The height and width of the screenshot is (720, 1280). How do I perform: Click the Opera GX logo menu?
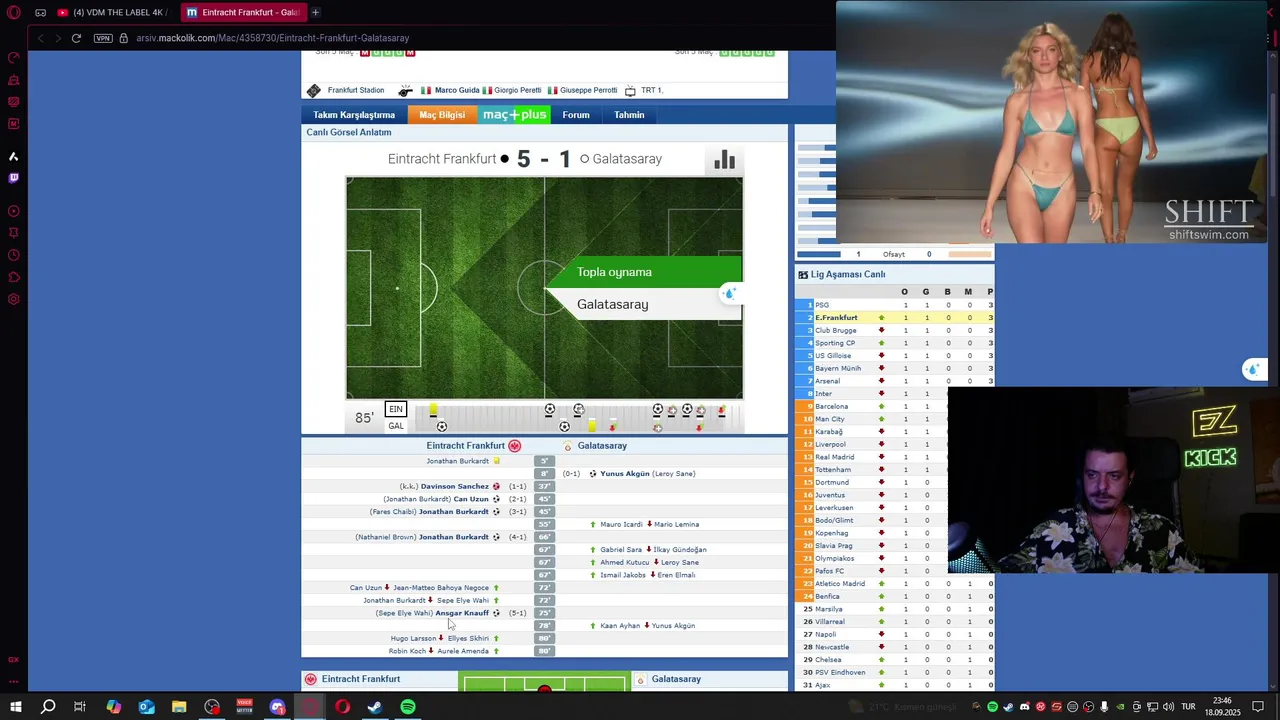tap(14, 12)
